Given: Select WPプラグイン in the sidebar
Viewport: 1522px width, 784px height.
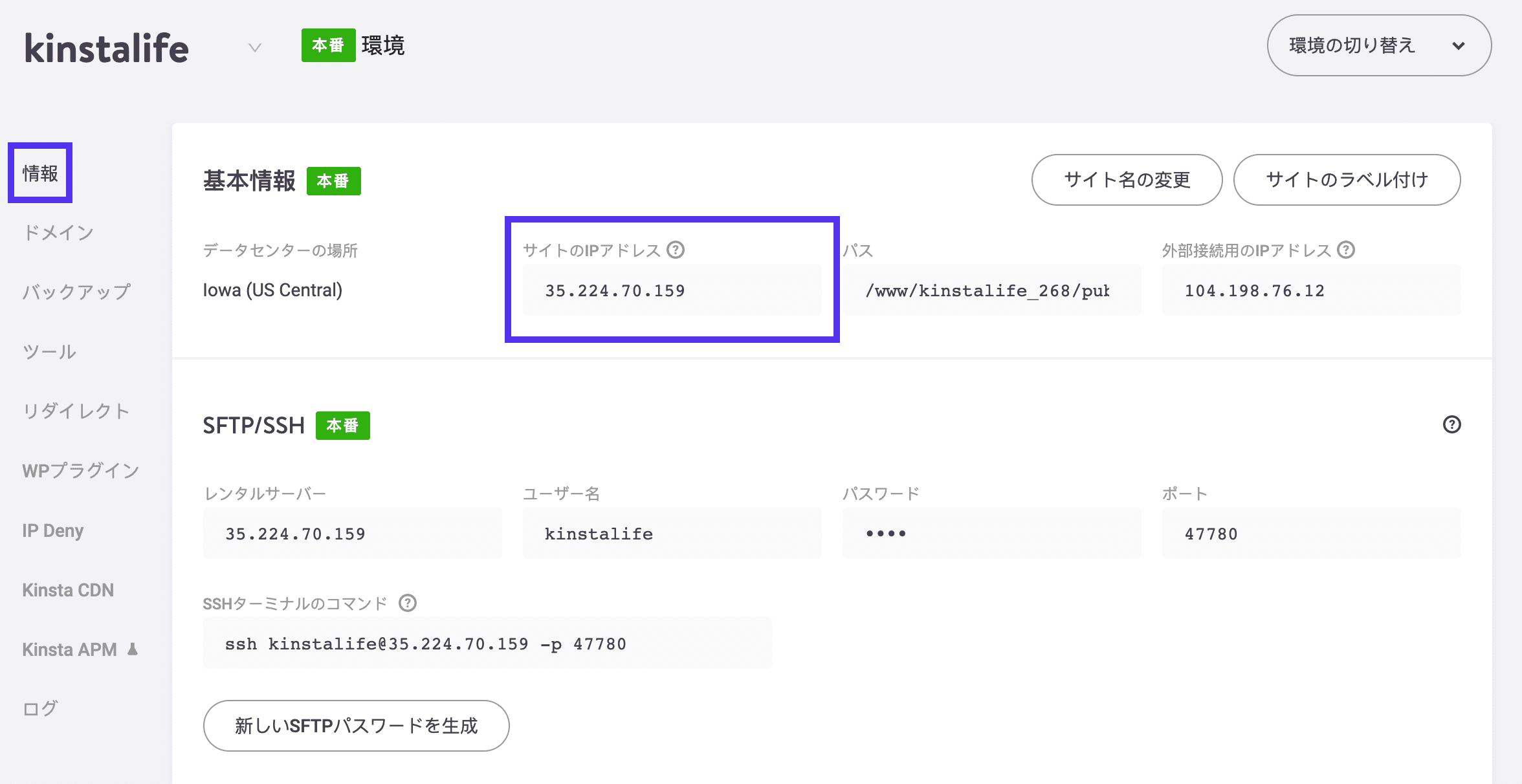Looking at the screenshot, I should click(80, 470).
